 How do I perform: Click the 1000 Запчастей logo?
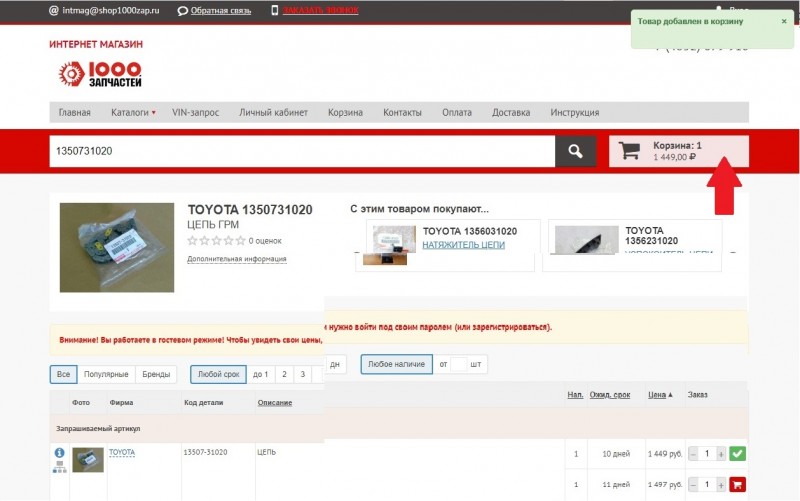99,74
